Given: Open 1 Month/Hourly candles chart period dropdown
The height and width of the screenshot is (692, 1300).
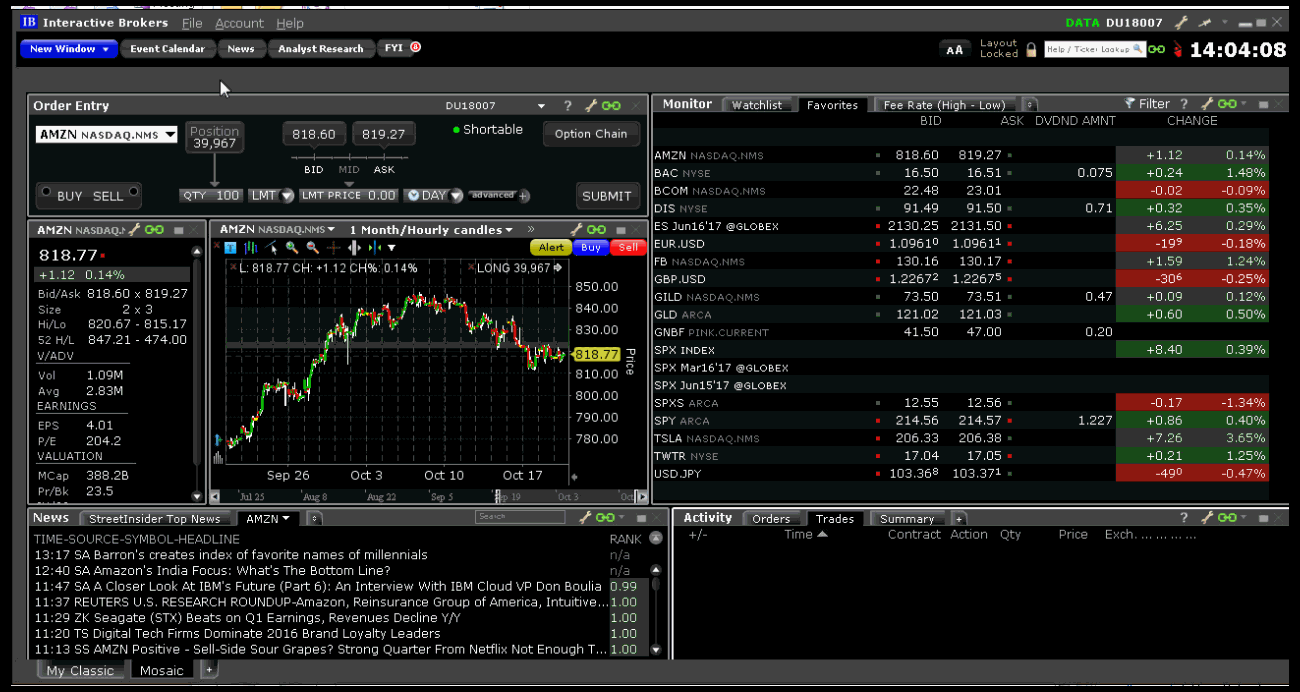Looking at the screenshot, I should [x=432, y=230].
